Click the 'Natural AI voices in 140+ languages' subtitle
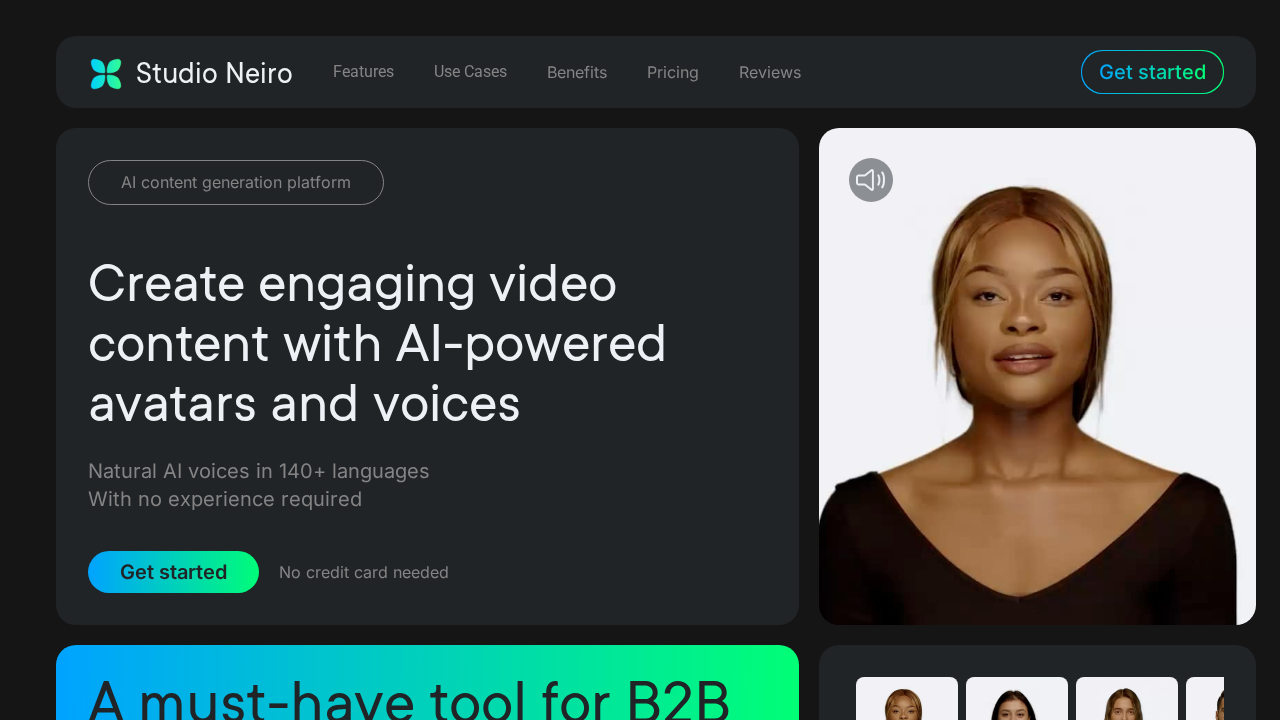This screenshot has width=1280, height=720. [258, 471]
